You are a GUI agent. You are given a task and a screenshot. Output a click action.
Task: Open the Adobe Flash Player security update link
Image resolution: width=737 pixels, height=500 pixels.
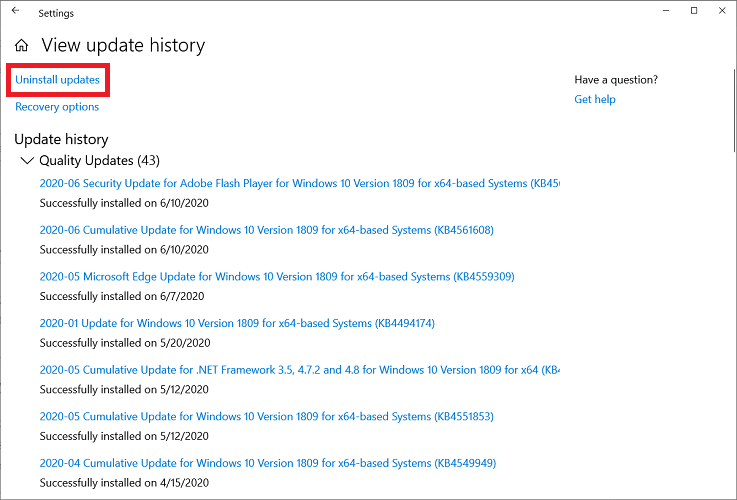[x=299, y=184]
